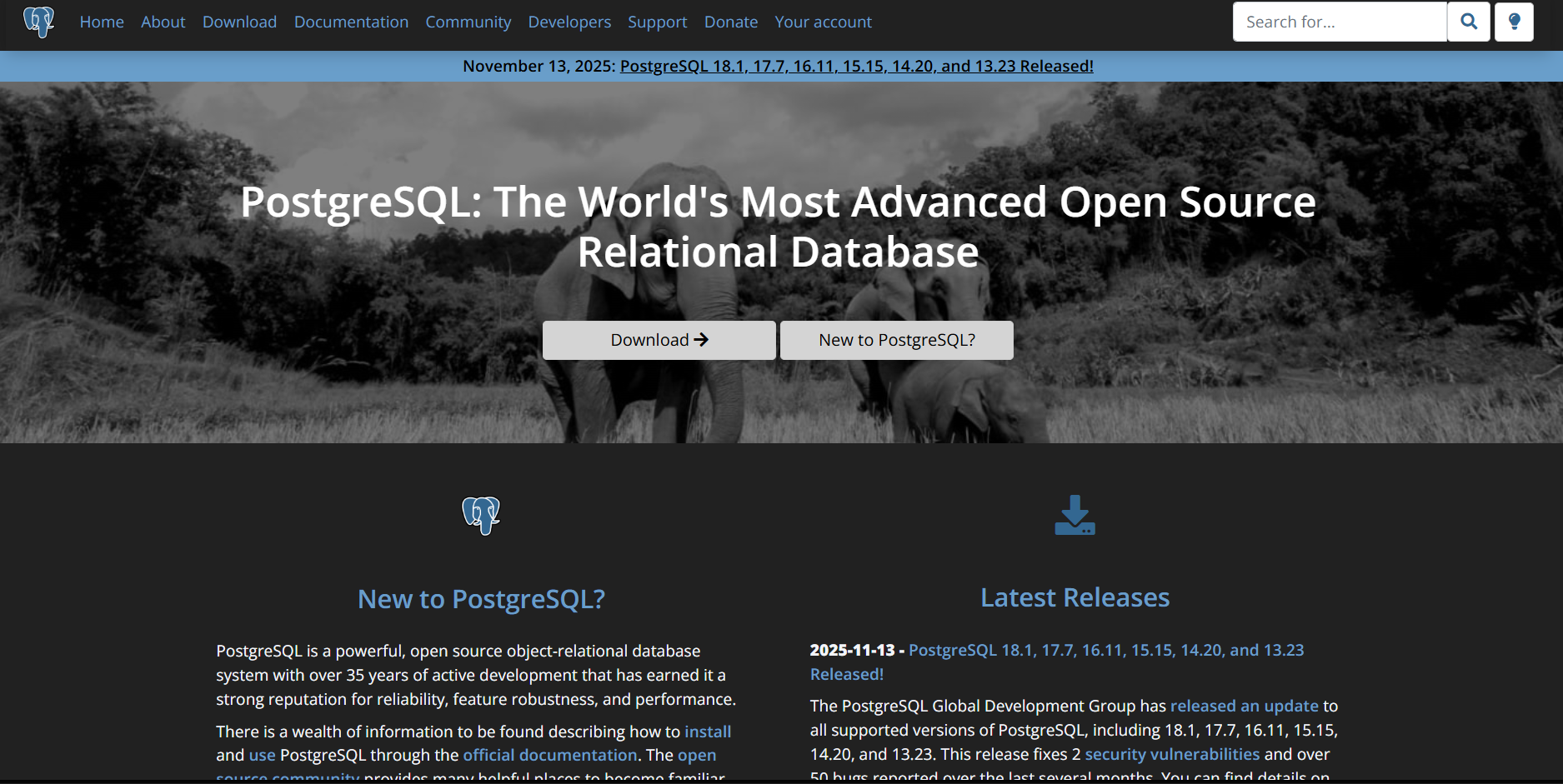Open Your account
This screenshot has height=784, width=1563.
click(823, 22)
